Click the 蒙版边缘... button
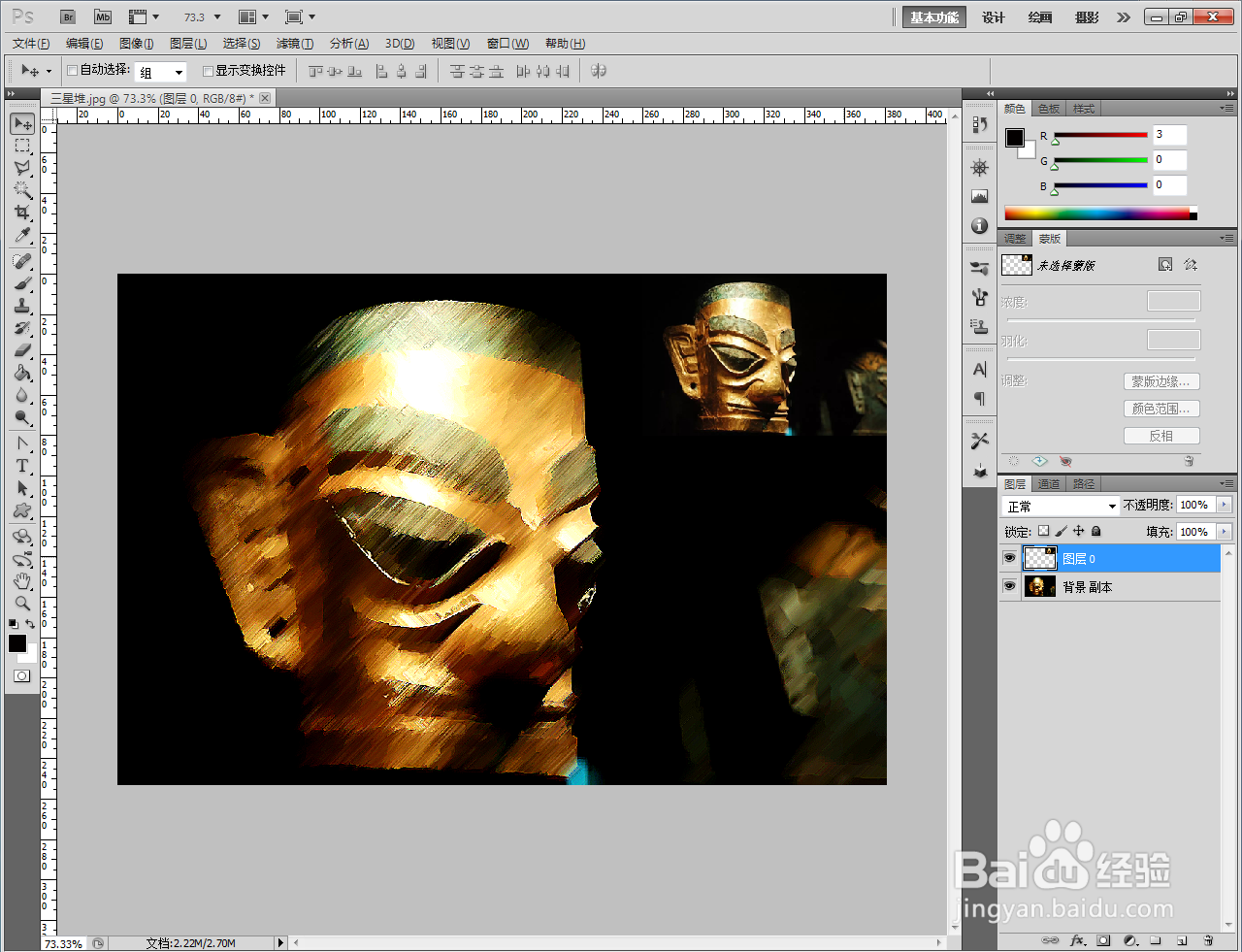Screen dimensions: 1242x952 pyautogui.click(x=1161, y=381)
